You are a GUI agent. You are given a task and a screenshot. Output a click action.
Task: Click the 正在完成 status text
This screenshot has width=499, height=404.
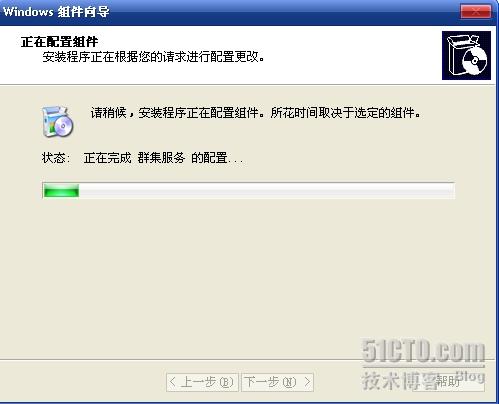click(x=107, y=158)
